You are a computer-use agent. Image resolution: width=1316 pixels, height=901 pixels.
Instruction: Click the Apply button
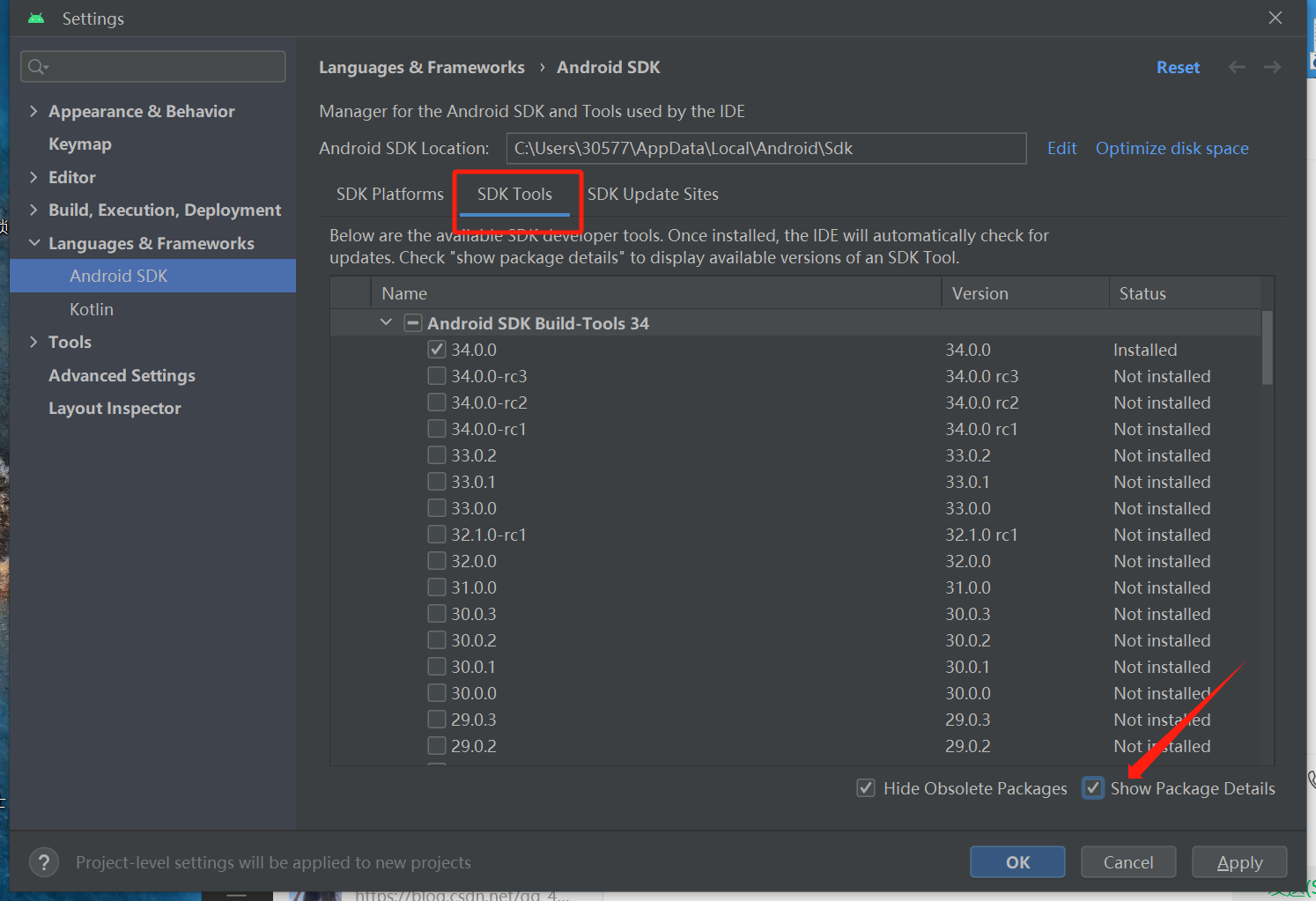pos(1239,862)
